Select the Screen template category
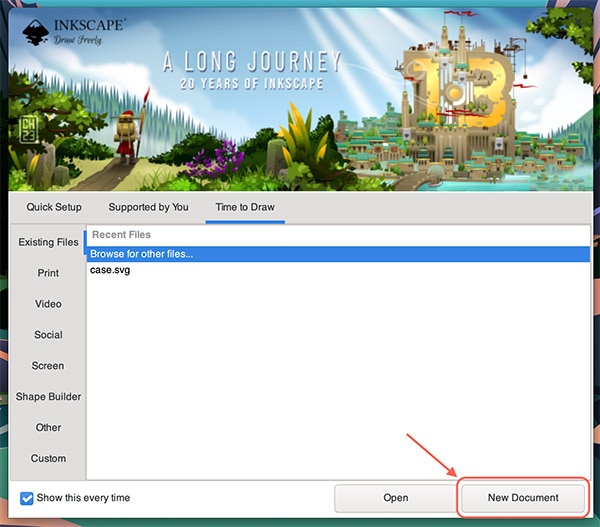 tap(48, 366)
